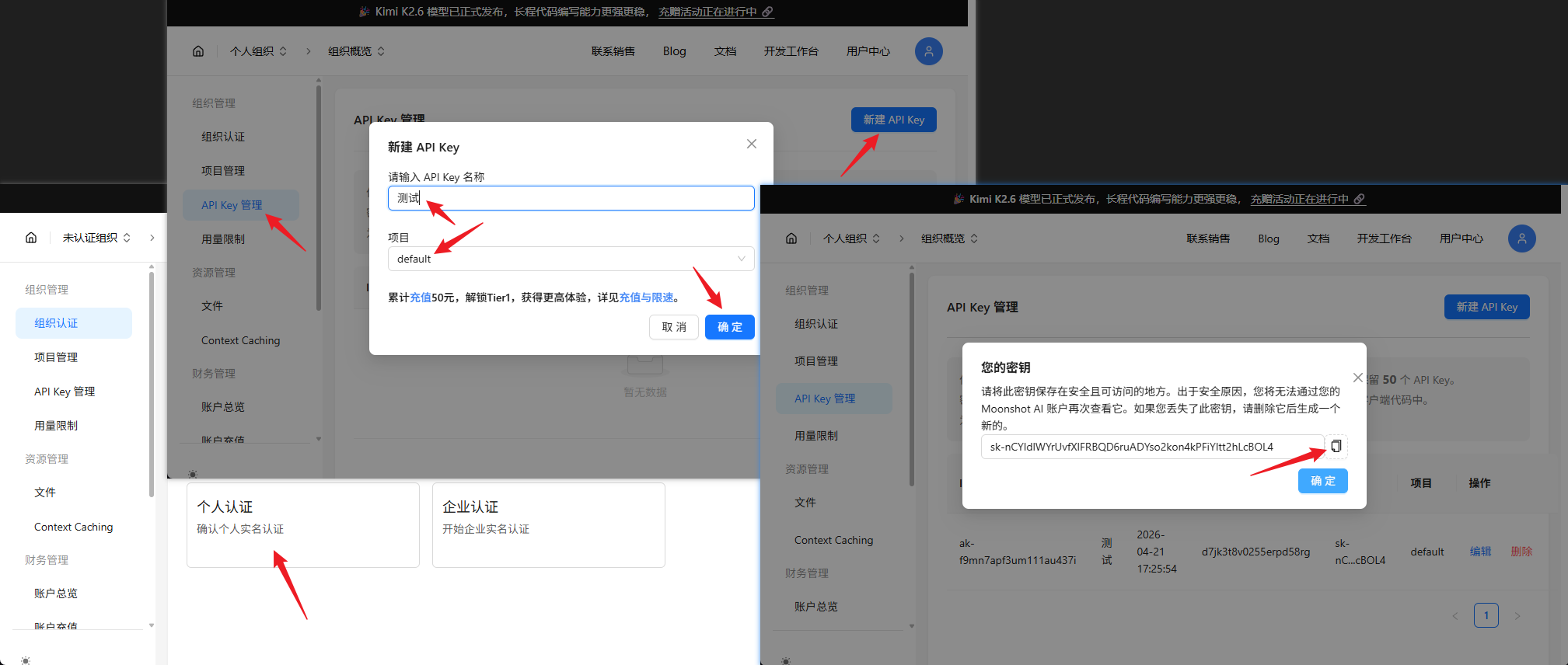Open 文档 in 新建 API Key dialog window

[725, 51]
